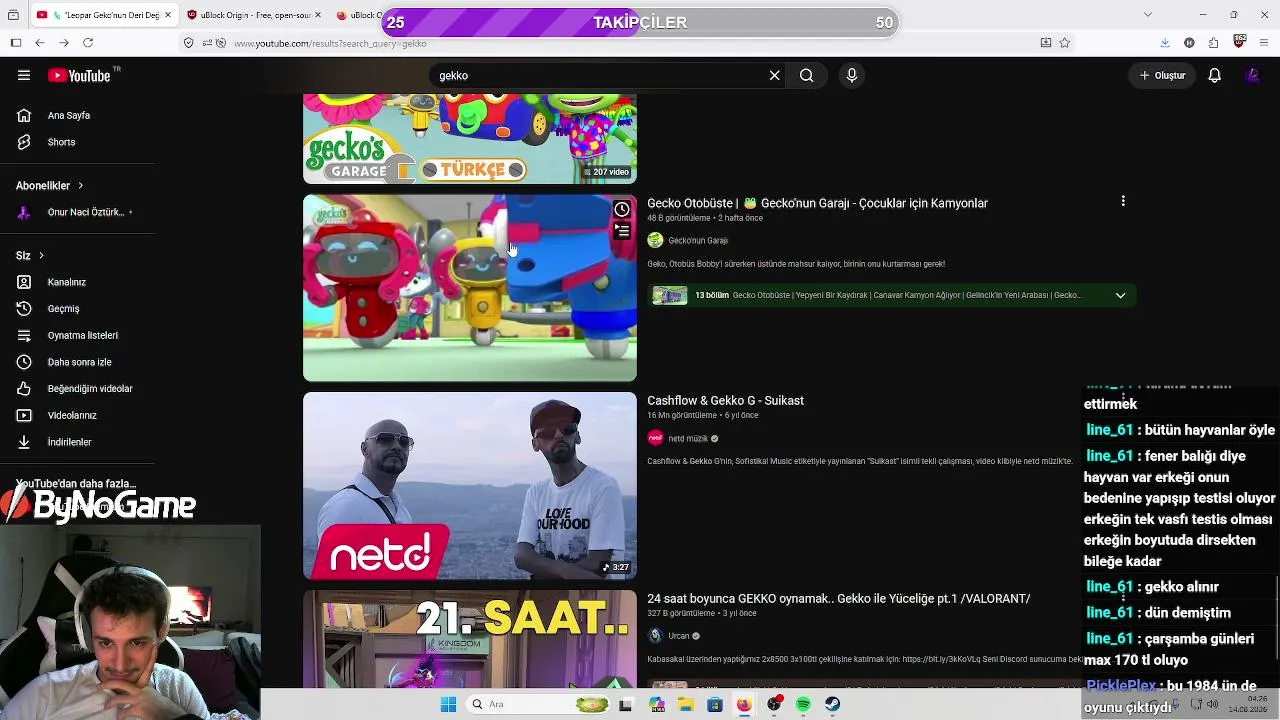Open İndirilenler downloads in sidebar
Screen dimensions: 1280x720
[x=77, y=442]
